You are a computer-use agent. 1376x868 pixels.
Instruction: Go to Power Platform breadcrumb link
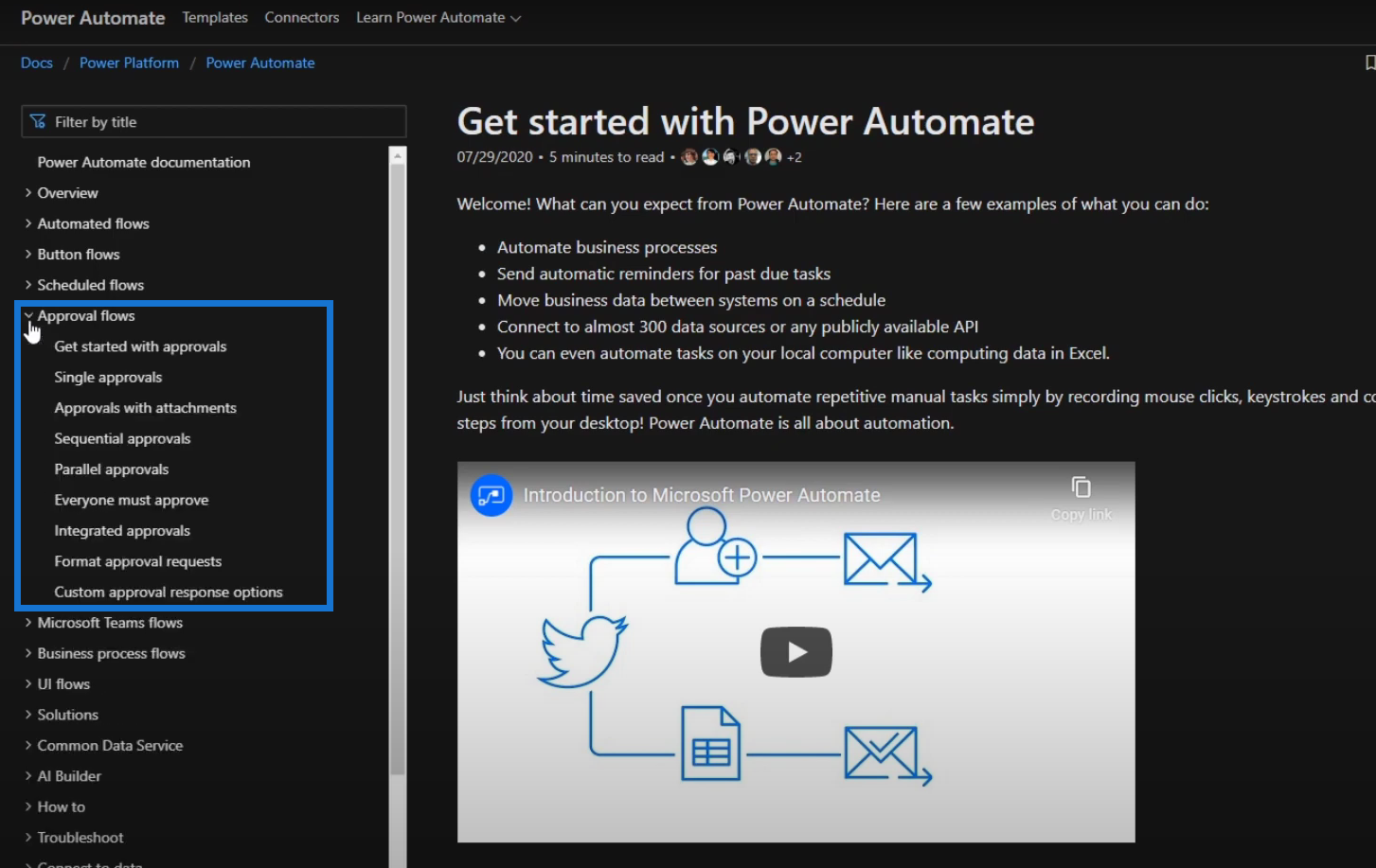tap(129, 62)
